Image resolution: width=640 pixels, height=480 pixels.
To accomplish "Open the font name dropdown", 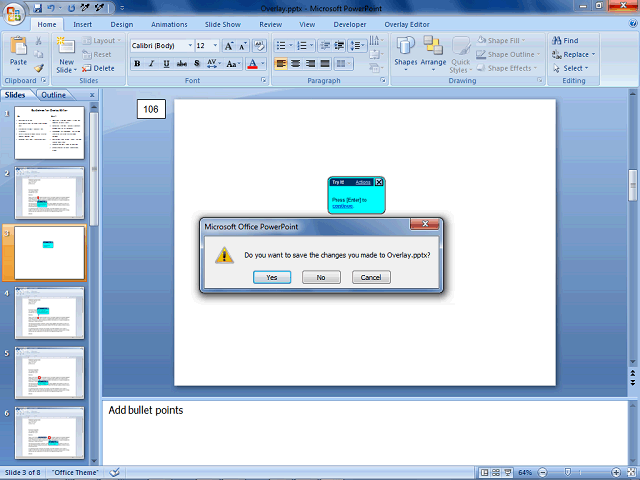I will [190, 45].
